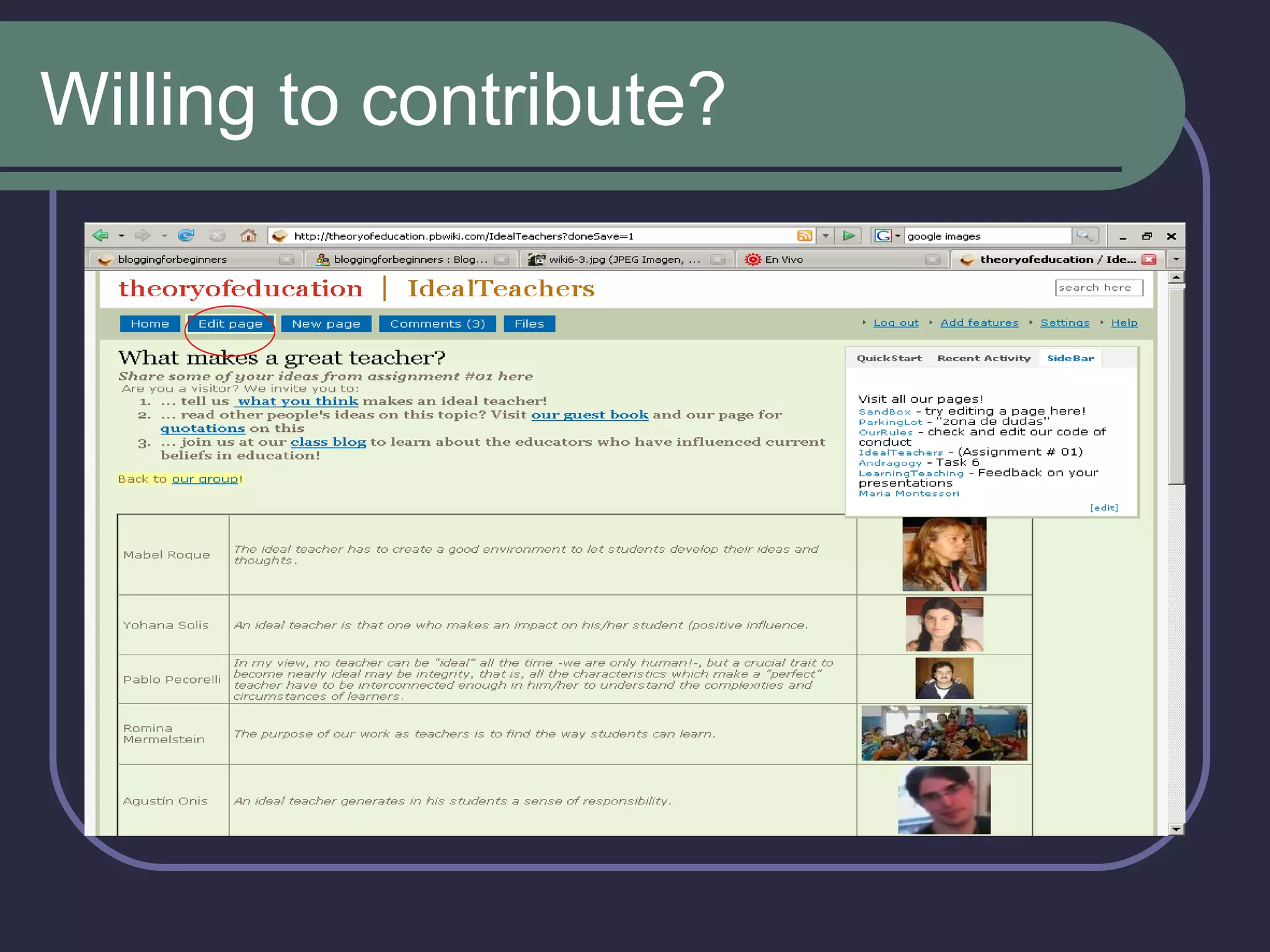Viewport: 1270px width, 952px height.
Task: Switch to the Recent Activity sidebar tab
Action: (x=984, y=358)
